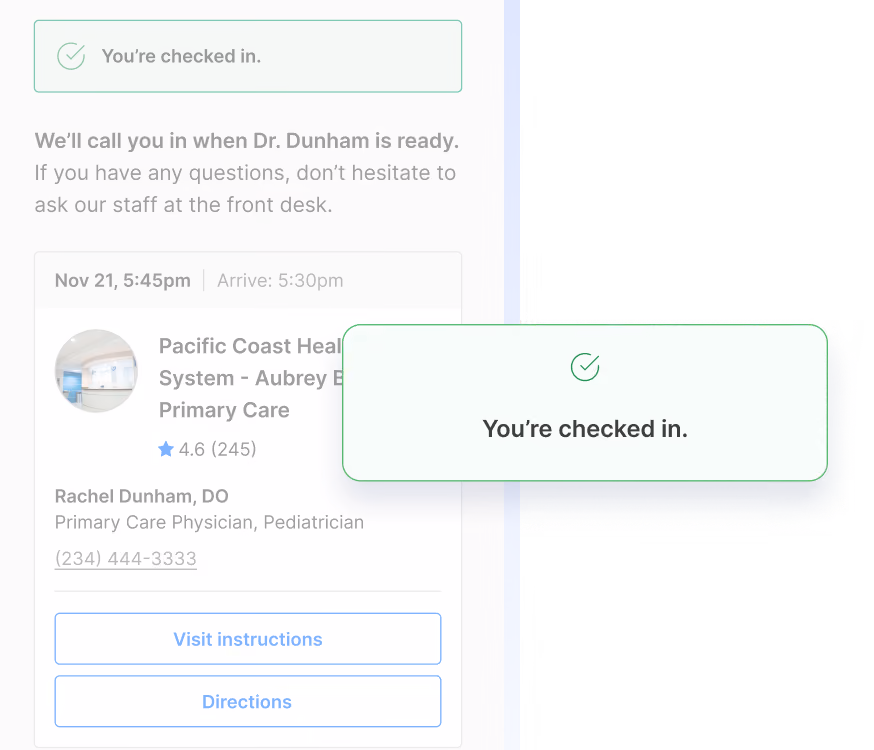Screen dimensions: 874x750
Task: Click the checkmark icon in the top banner
Action: coord(71,56)
